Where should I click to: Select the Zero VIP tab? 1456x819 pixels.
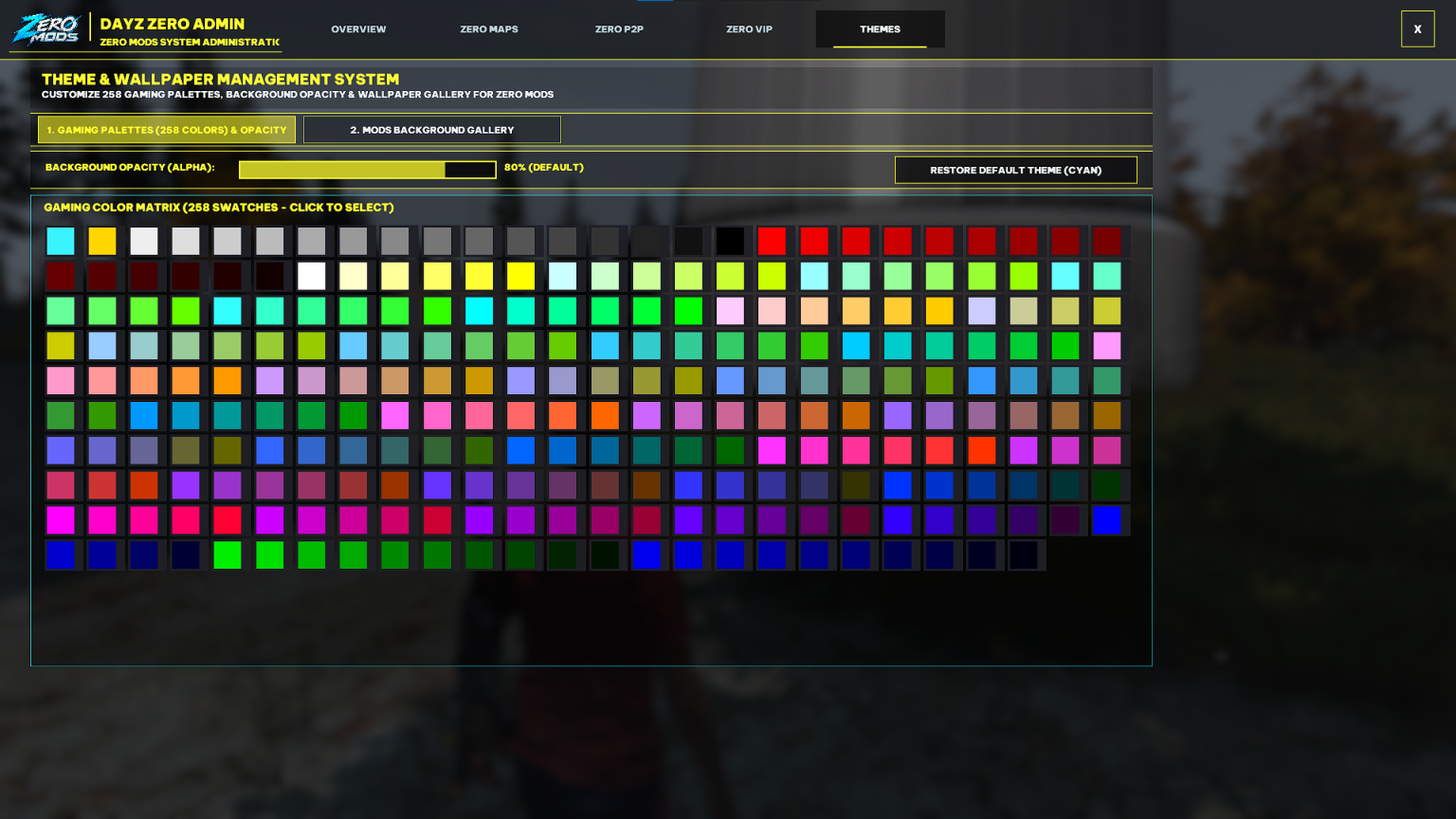click(x=749, y=29)
